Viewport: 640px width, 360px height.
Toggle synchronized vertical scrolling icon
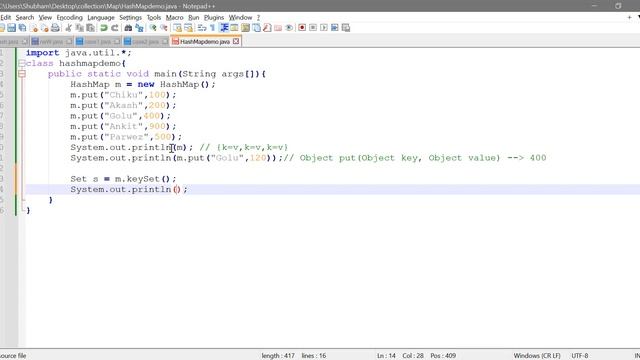pyautogui.click(x=177, y=28)
